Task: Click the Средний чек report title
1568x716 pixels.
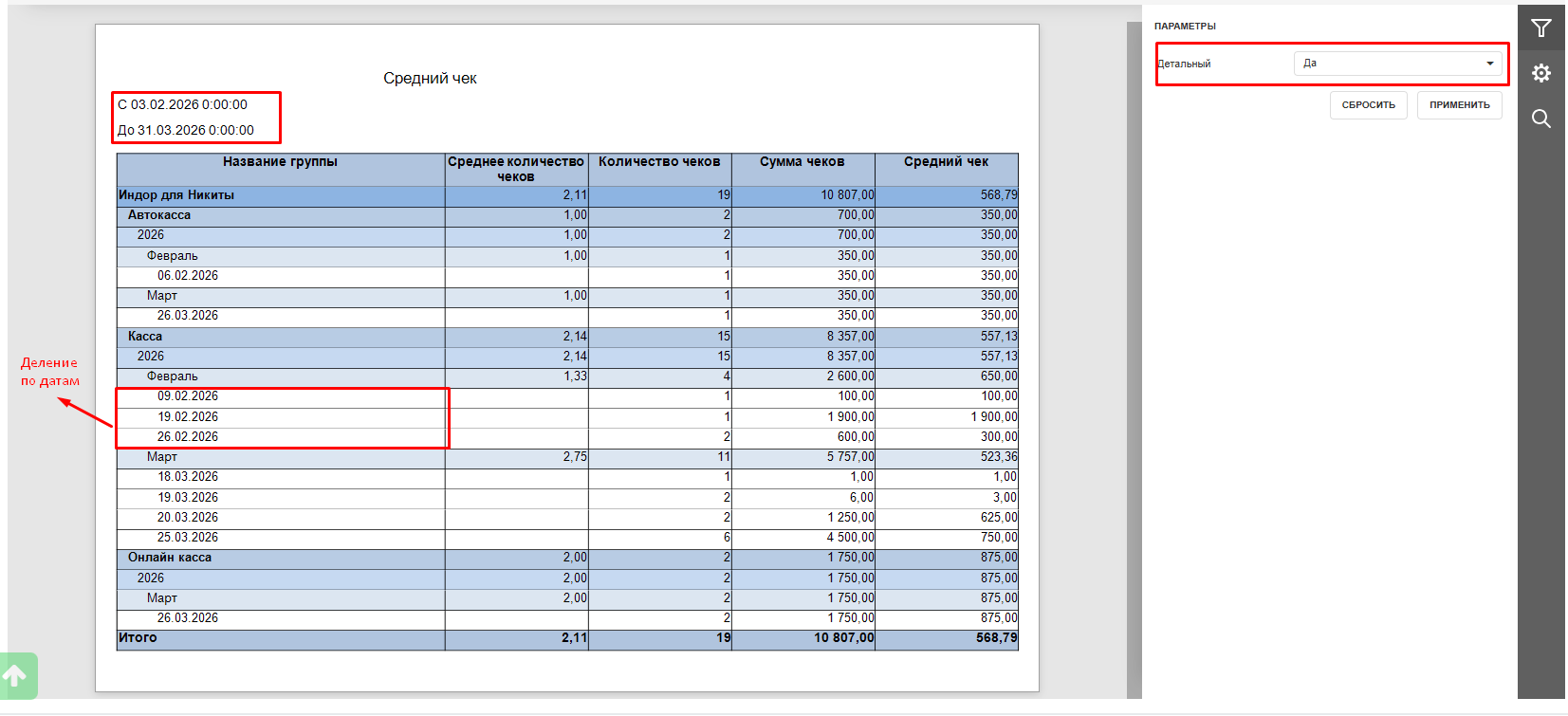Action: click(430, 79)
